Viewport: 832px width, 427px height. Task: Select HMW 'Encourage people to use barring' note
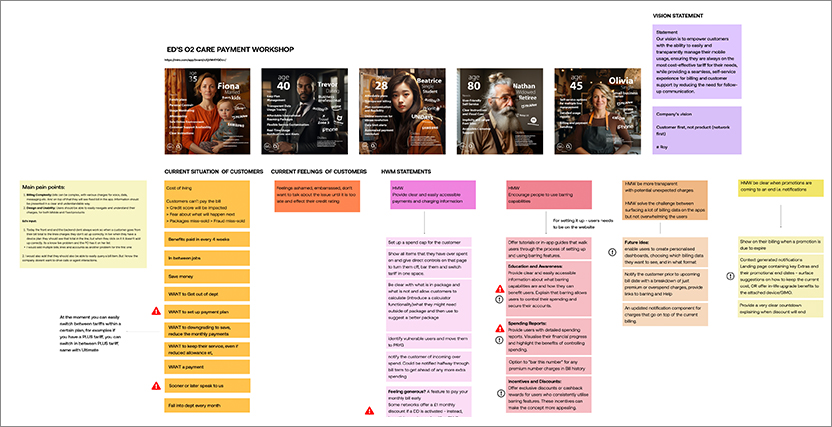click(x=549, y=195)
